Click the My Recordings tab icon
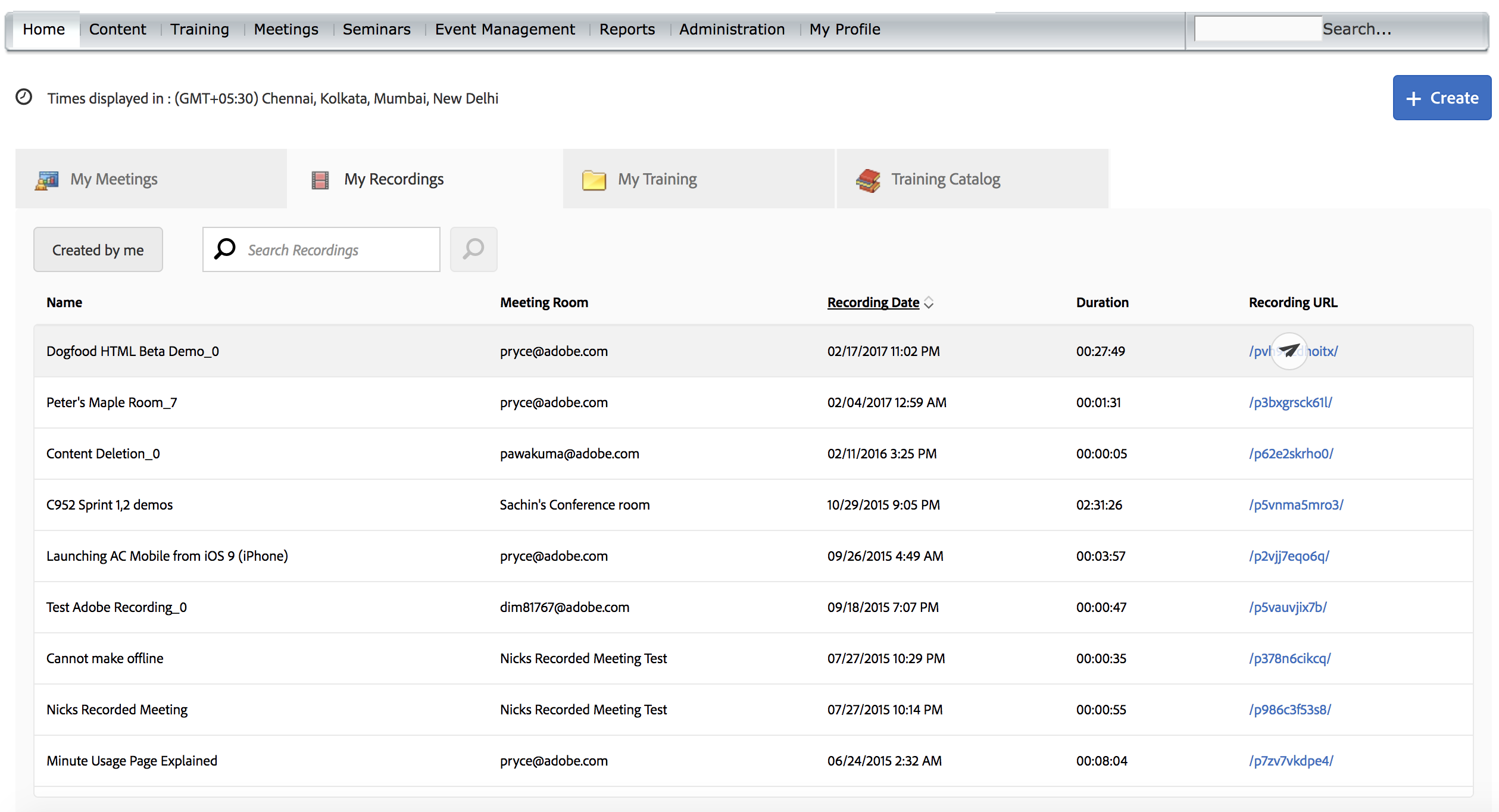The height and width of the screenshot is (812, 1499). [x=319, y=179]
